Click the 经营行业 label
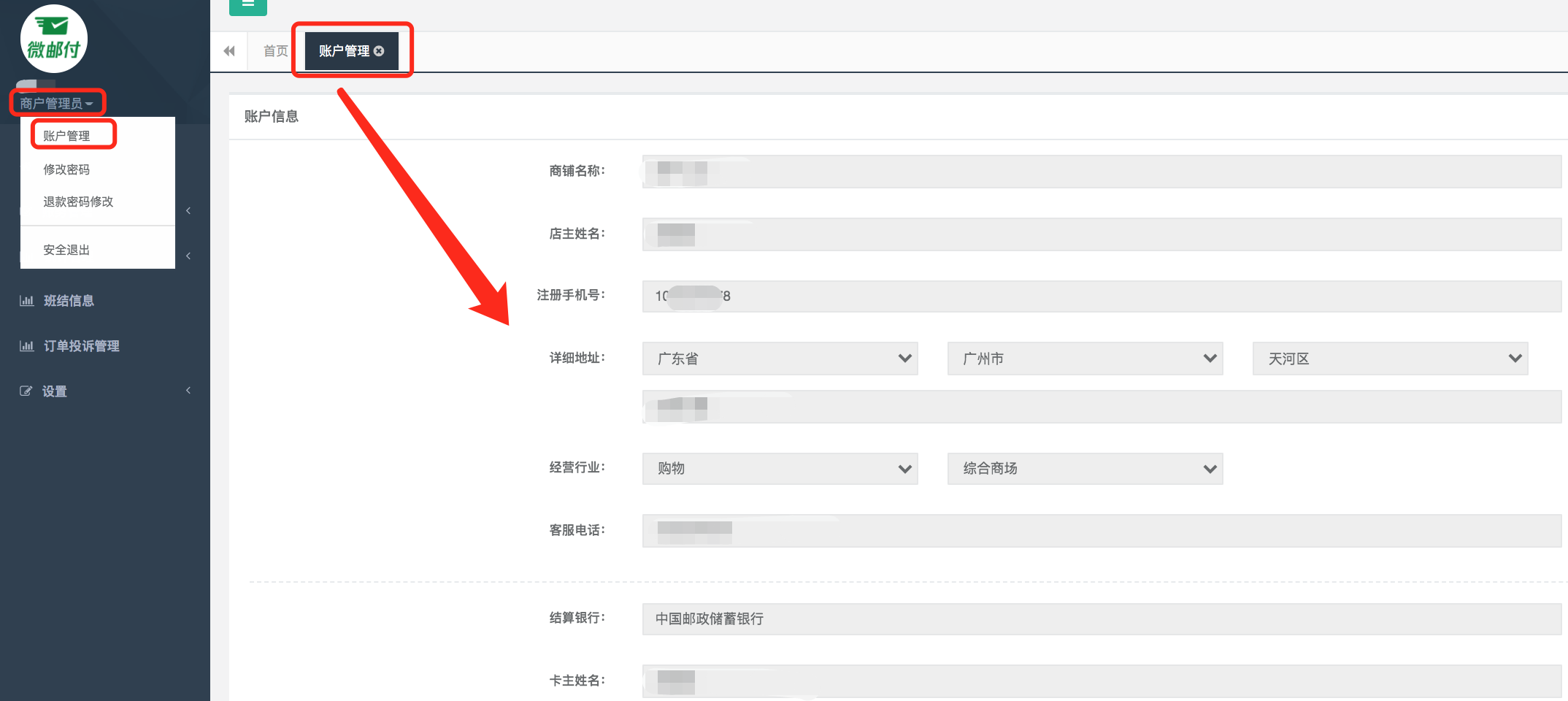 577,467
